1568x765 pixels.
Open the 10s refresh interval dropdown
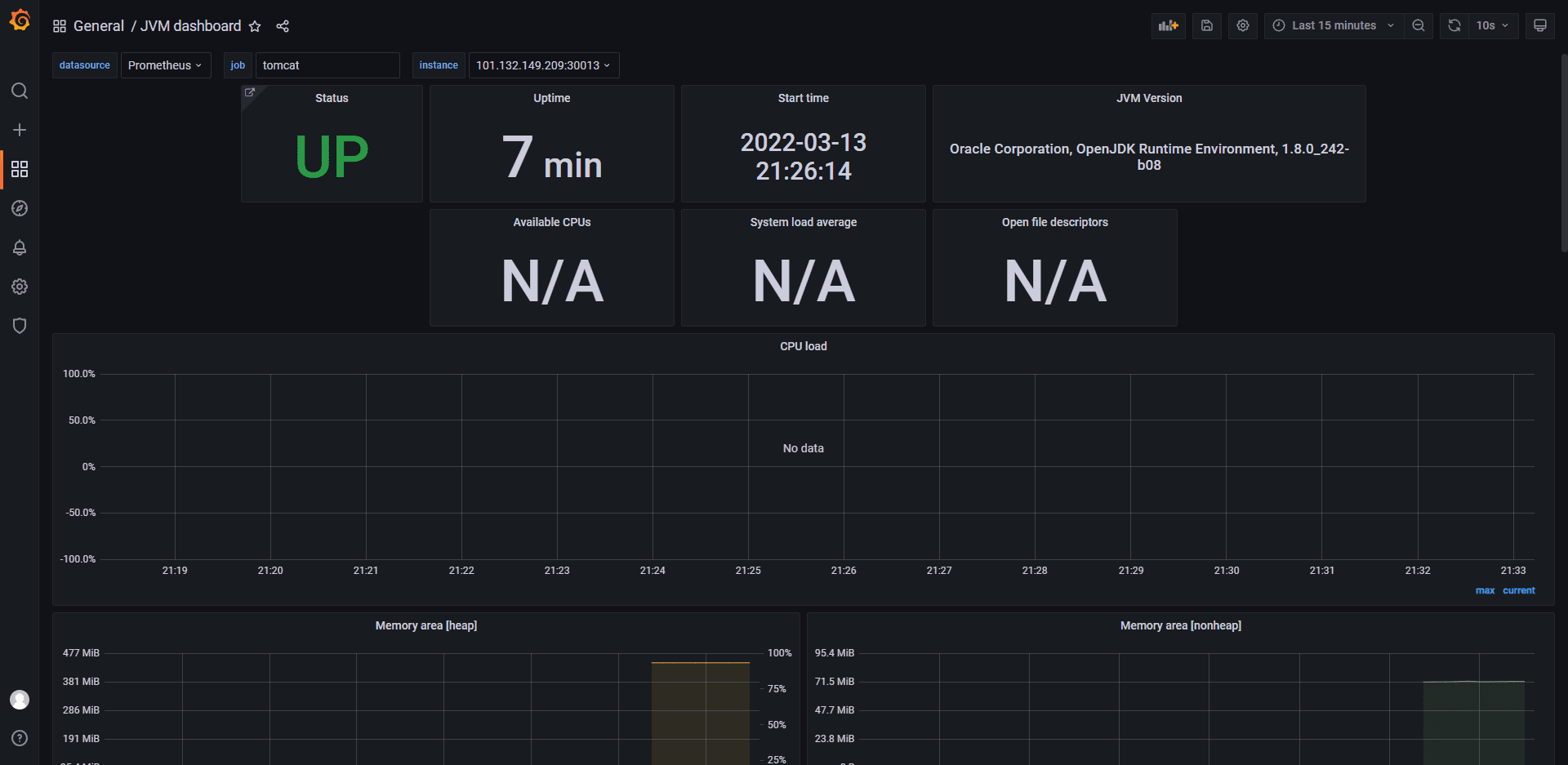pos(1492,25)
